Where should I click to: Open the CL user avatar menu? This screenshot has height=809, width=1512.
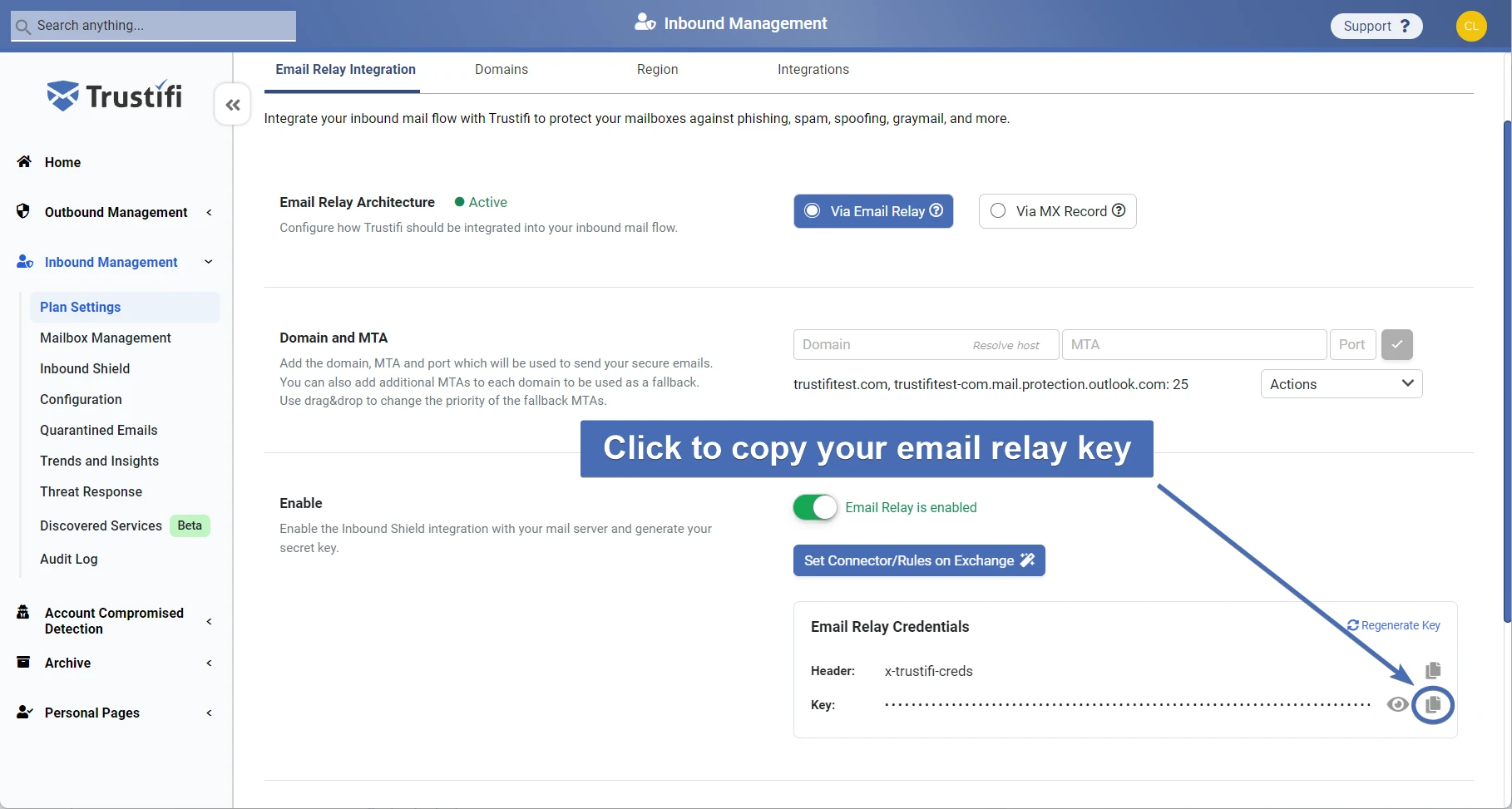point(1470,26)
